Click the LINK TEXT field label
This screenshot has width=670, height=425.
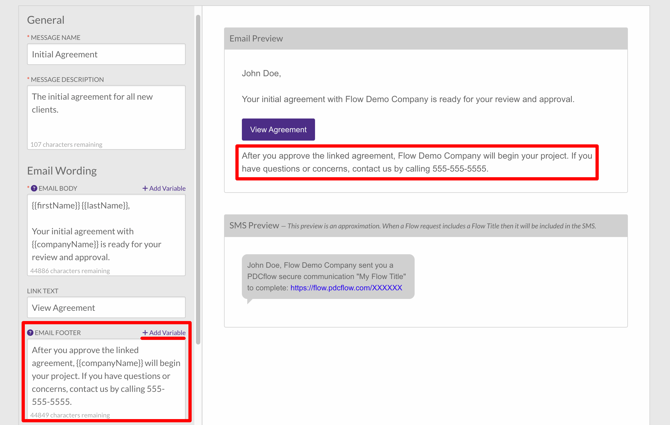click(x=43, y=291)
